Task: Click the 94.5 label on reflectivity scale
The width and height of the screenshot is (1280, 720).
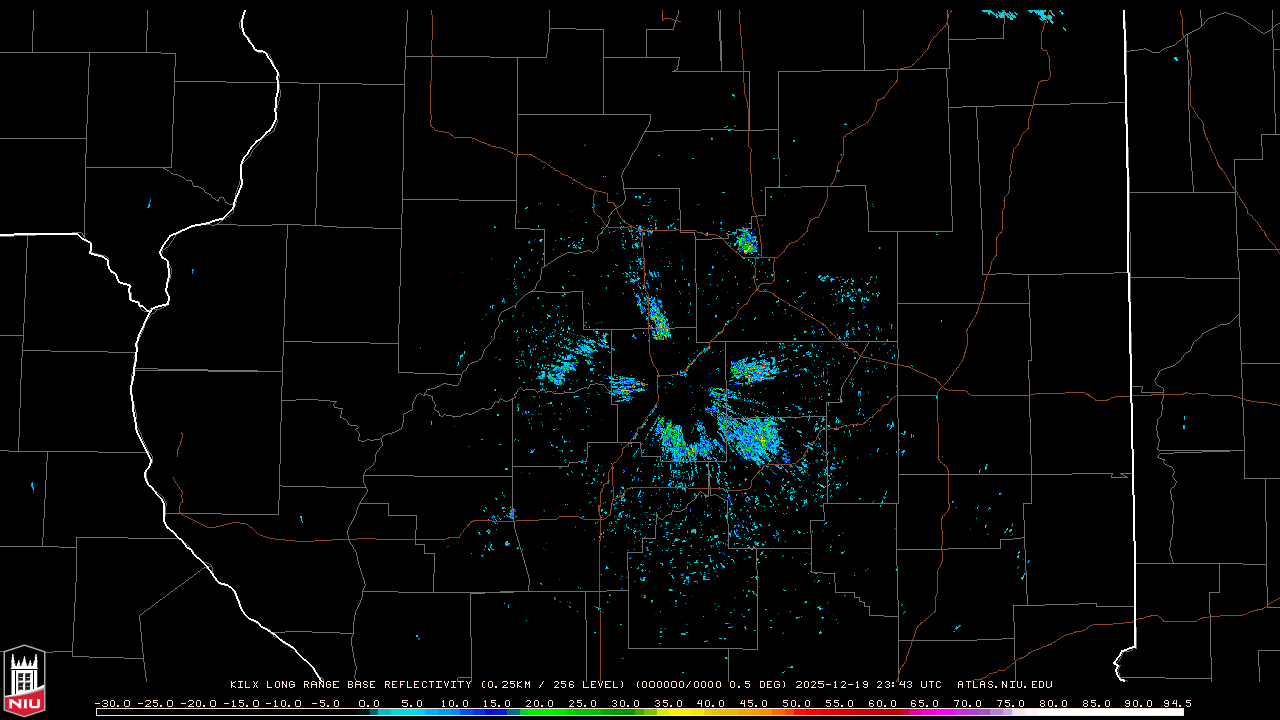Action: 1176,703
